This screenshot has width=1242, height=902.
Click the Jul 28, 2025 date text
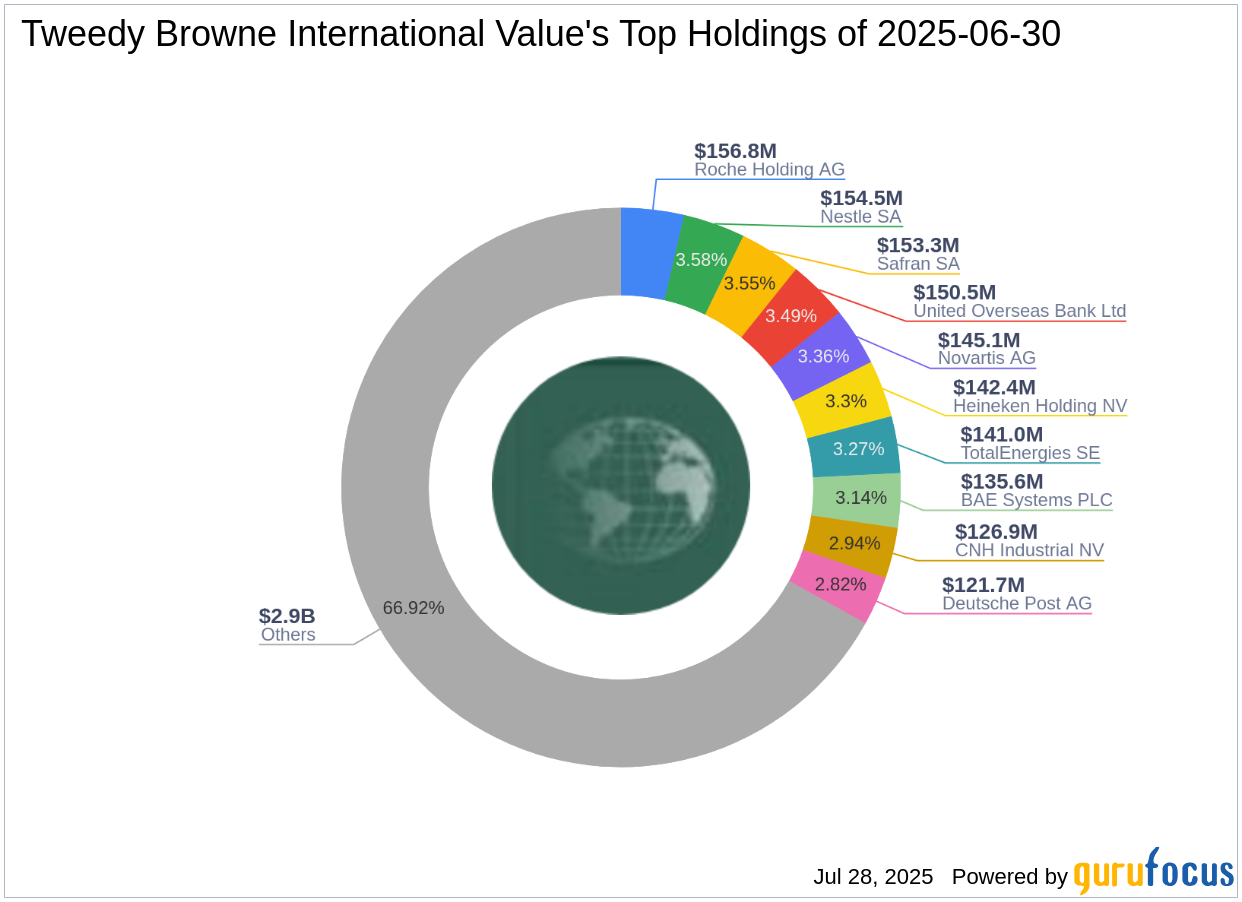[x=872, y=877]
